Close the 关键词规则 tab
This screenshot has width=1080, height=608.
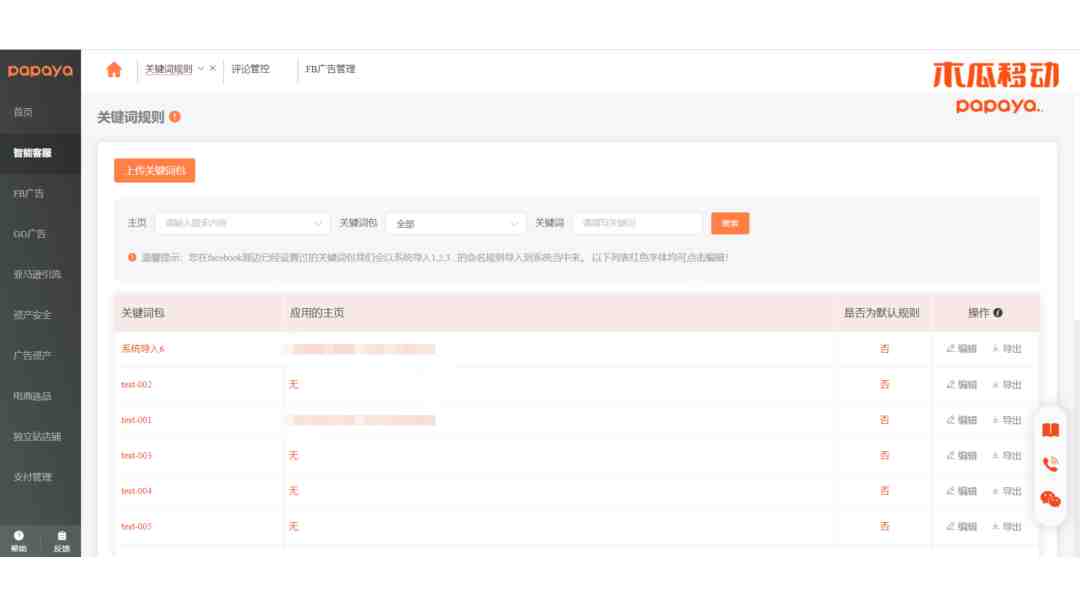[213, 68]
